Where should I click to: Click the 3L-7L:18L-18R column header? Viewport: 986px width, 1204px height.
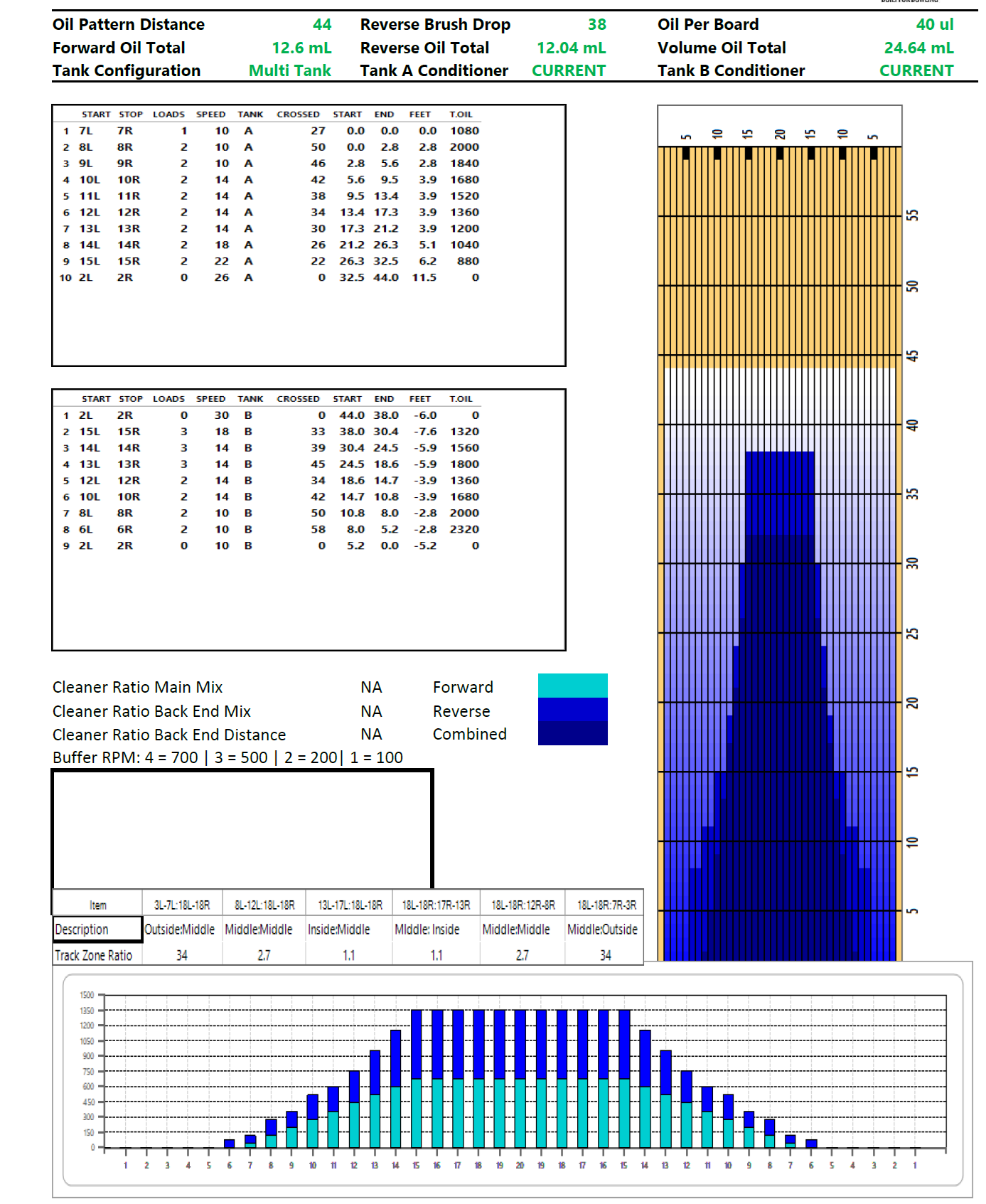point(182,905)
